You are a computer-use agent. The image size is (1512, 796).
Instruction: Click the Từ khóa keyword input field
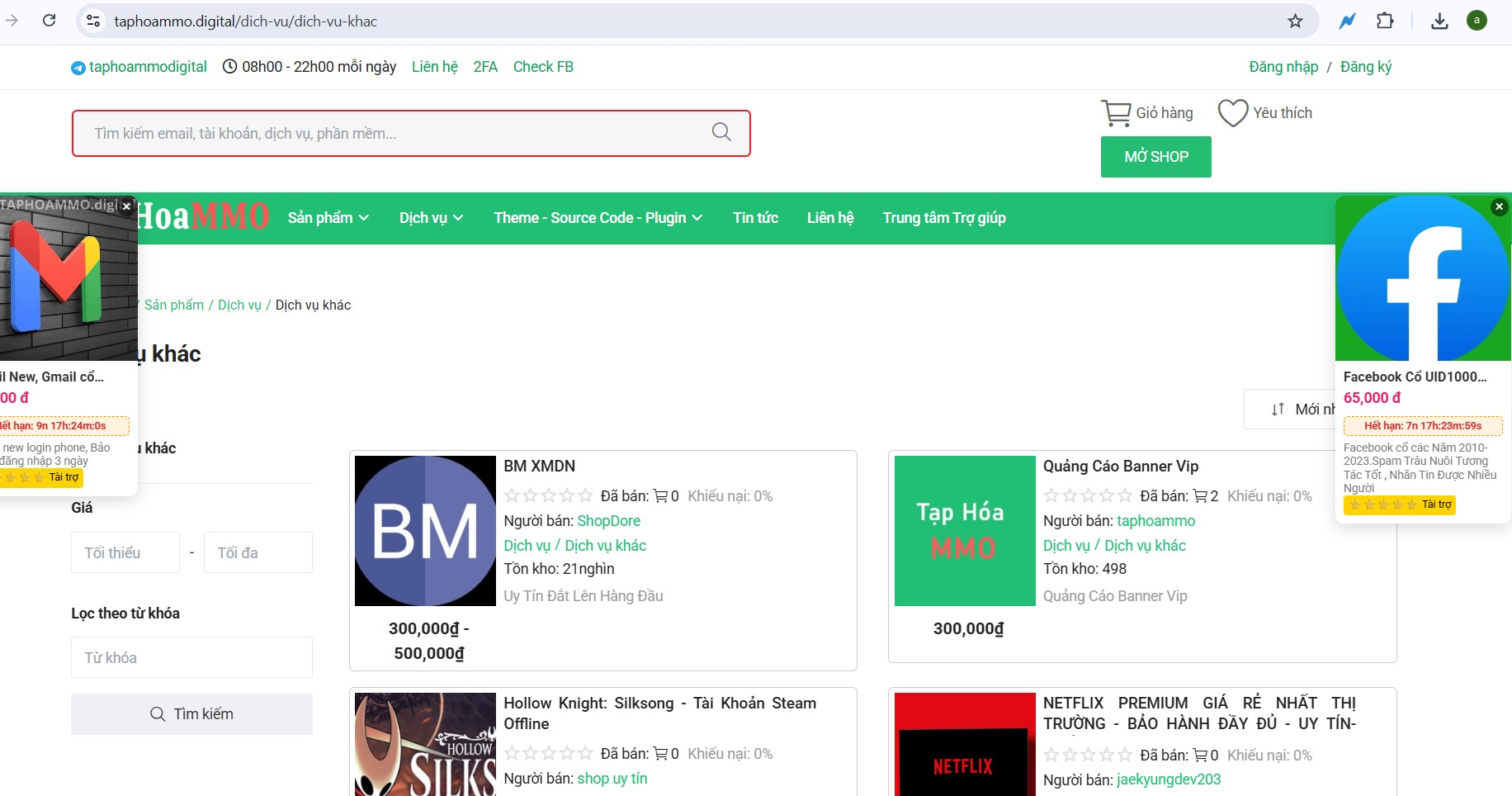point(191,657)
